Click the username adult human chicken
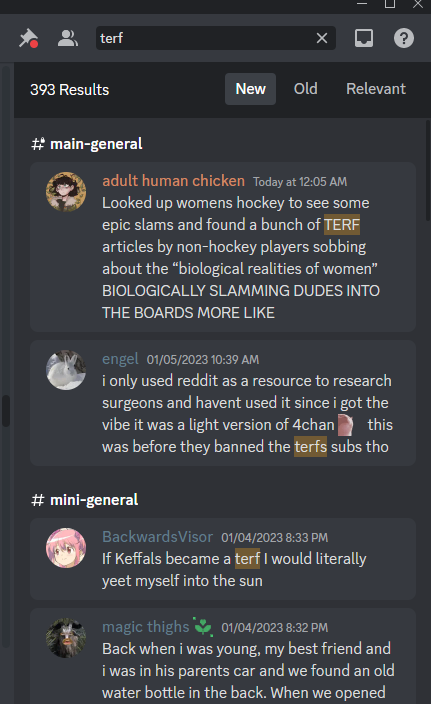431x704 pixels. [x=173, y=181]
